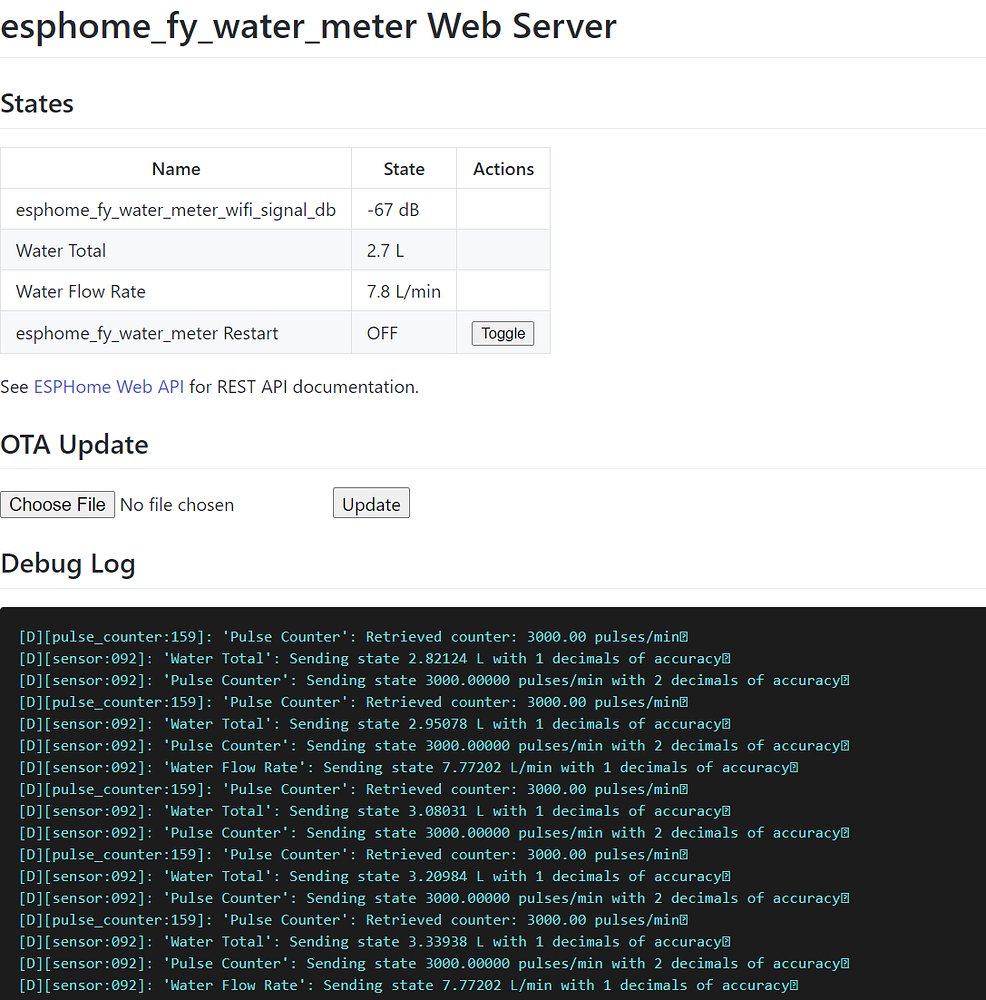Click the page title esphome_fy_water_meter Web Server
986x1000 pixels.
click(308, 26)
